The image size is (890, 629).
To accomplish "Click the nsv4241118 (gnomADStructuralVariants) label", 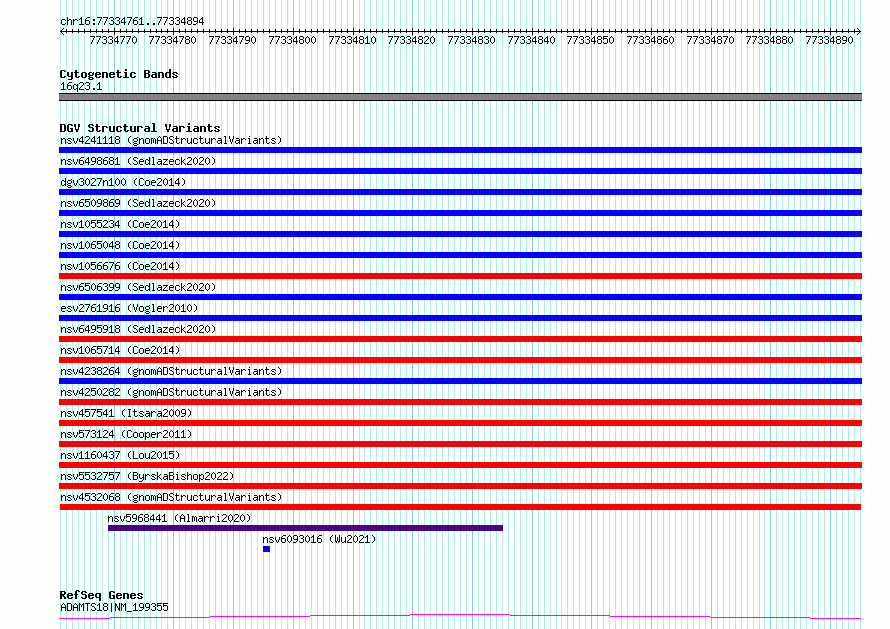I will [x=171, y=140].
